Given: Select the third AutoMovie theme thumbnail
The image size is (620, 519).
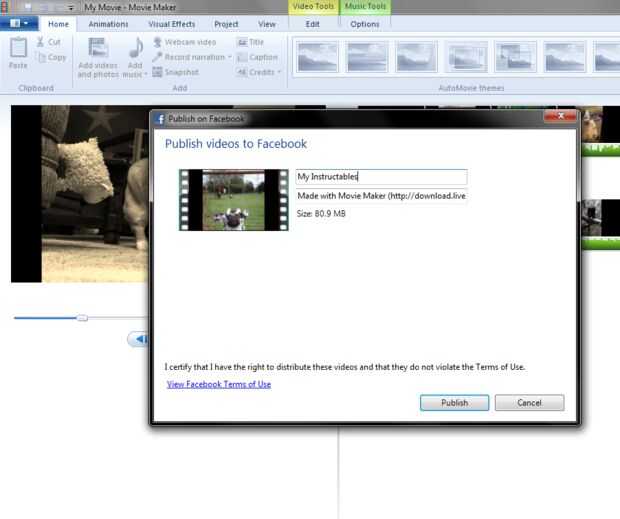Looking at the screenshot, I should click(416, 57).
